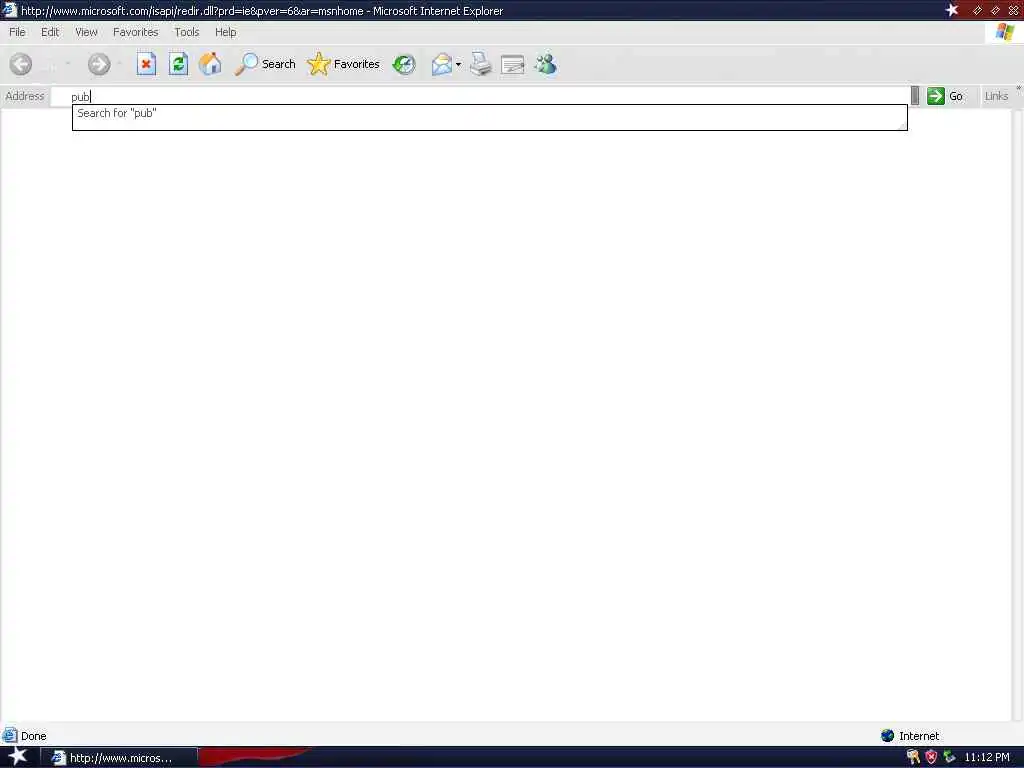Viewport: 1024px width, 768px height.
Task: Click the Internet Explorer title bar icon
Action: coord(9,10)
